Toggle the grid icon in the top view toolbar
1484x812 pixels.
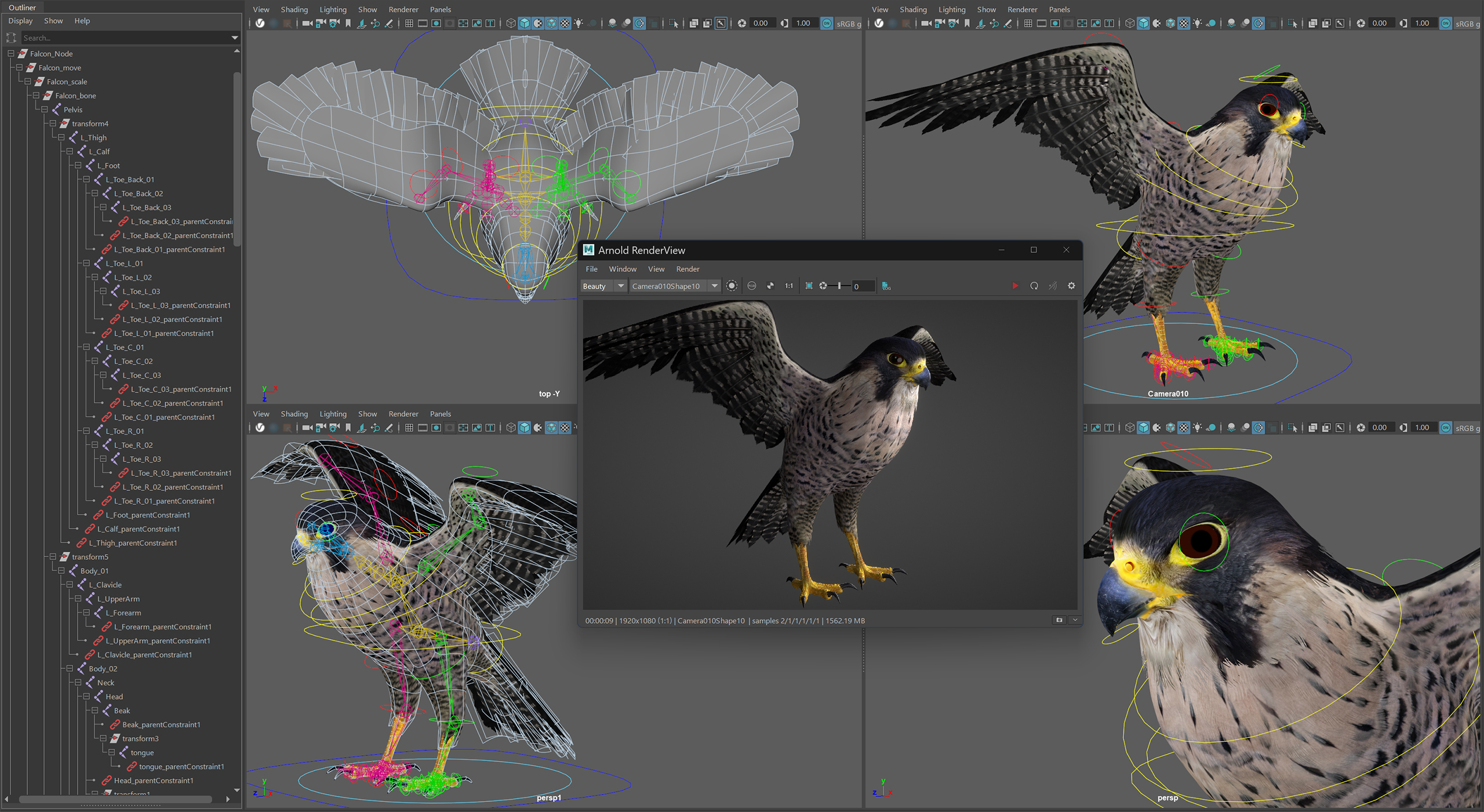pyautogui.click(x=409, y=23)
